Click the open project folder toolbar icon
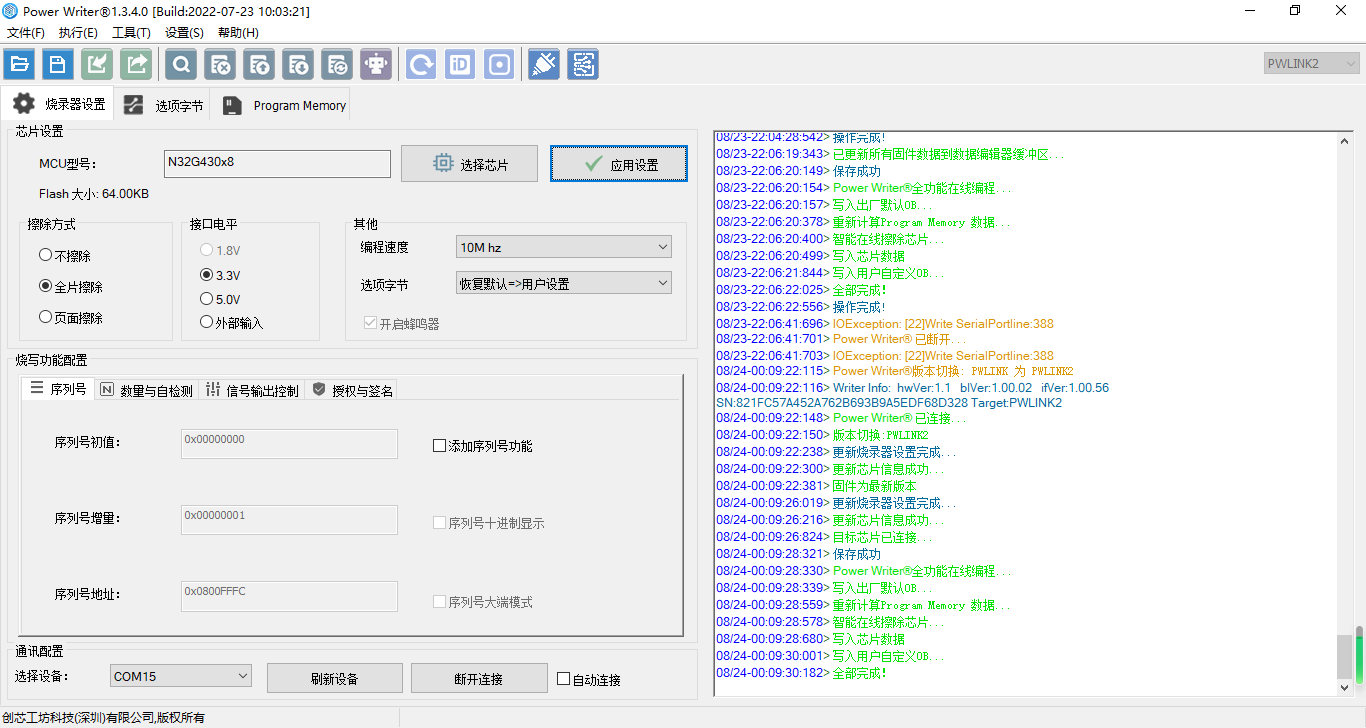Screen dimensions: 1366x728 [19, 65]
